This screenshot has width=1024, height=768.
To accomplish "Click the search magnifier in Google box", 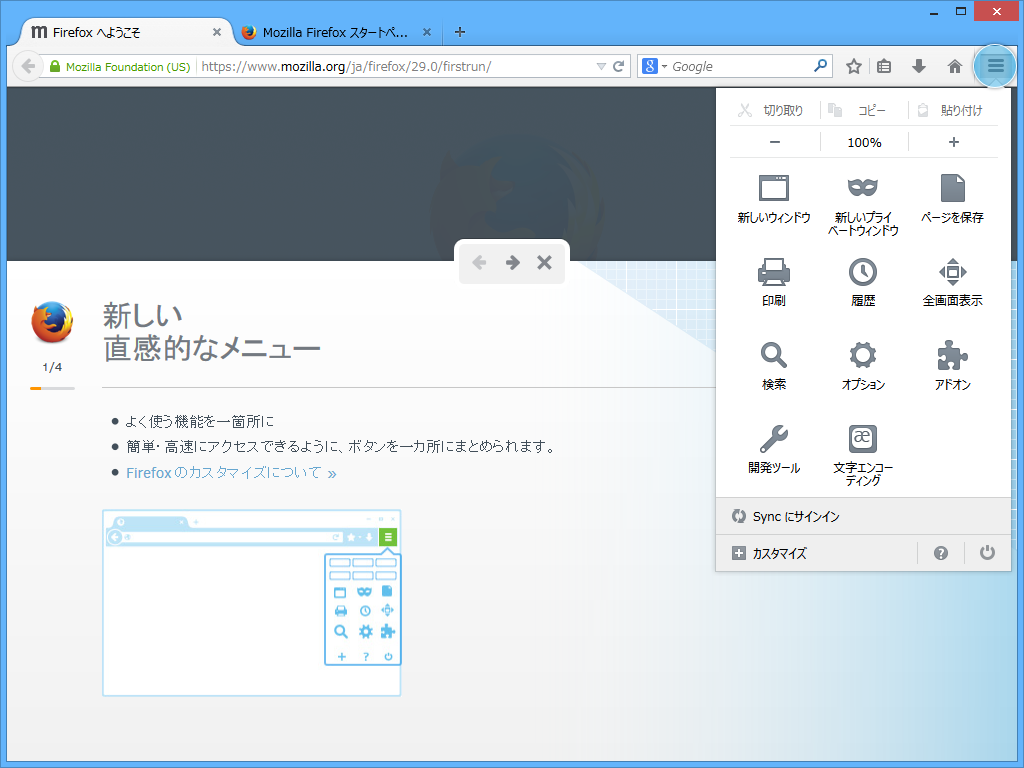I will click(x=820, y=66).
